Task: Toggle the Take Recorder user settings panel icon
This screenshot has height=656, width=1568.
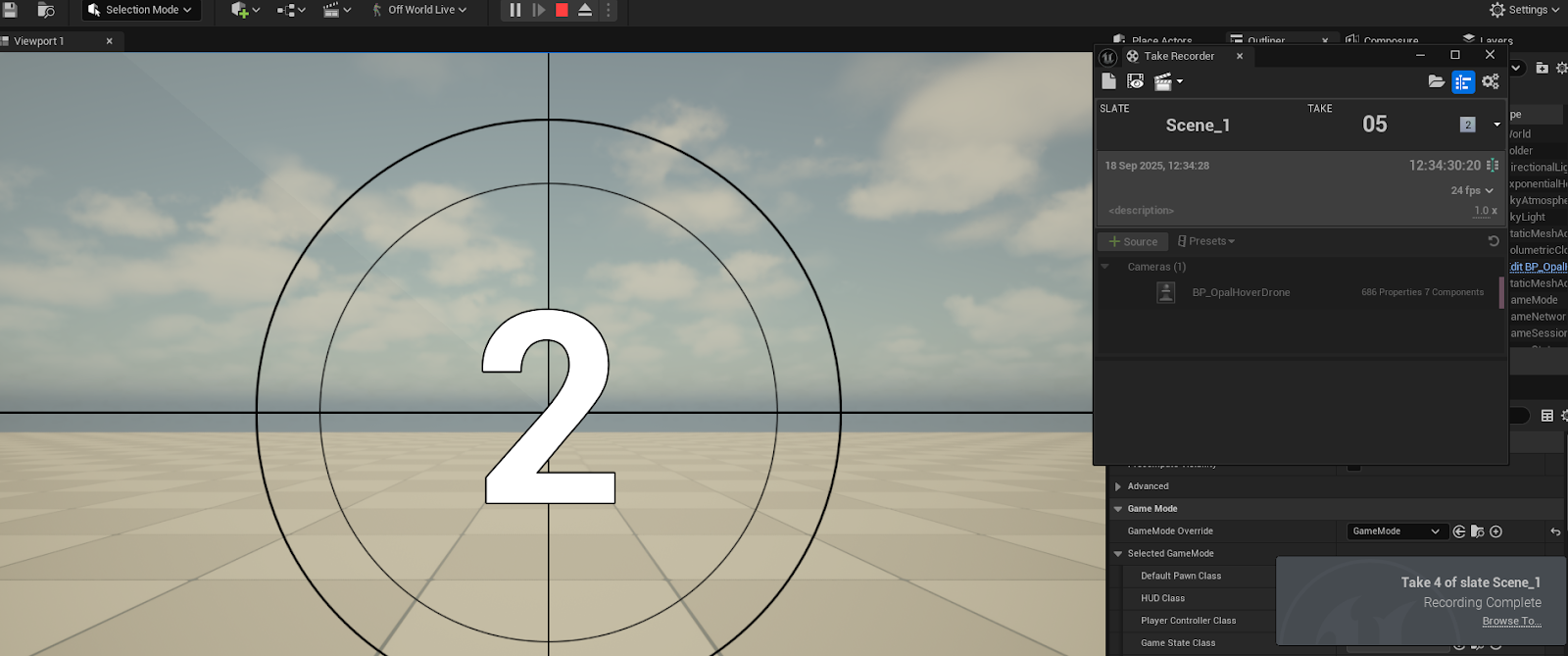Action: coord(1463,81)
